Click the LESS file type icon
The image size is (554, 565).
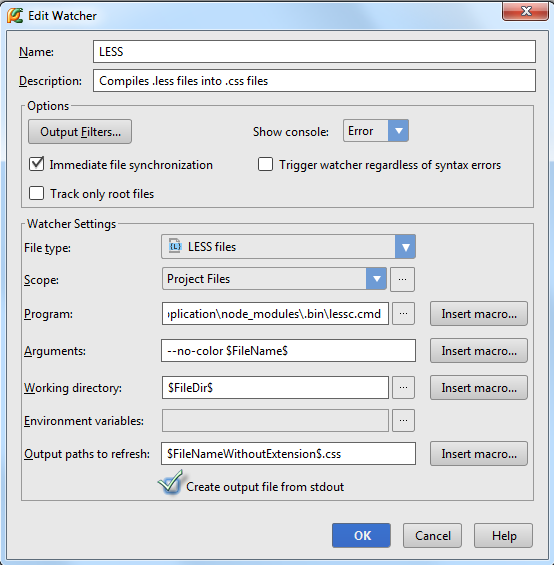click(x=175, y=246)
